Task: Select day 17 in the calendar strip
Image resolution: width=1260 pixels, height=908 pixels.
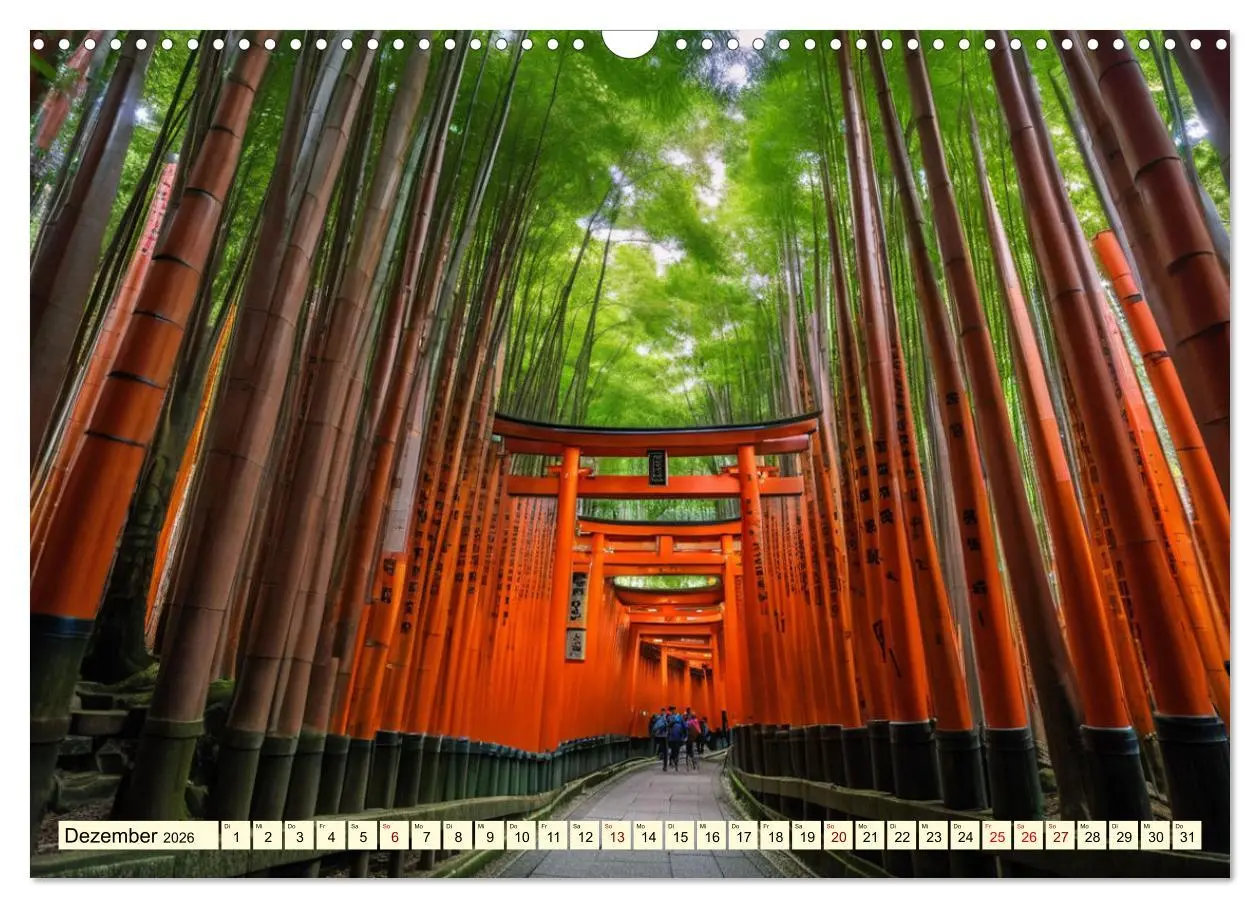Action: click(742, 835)
